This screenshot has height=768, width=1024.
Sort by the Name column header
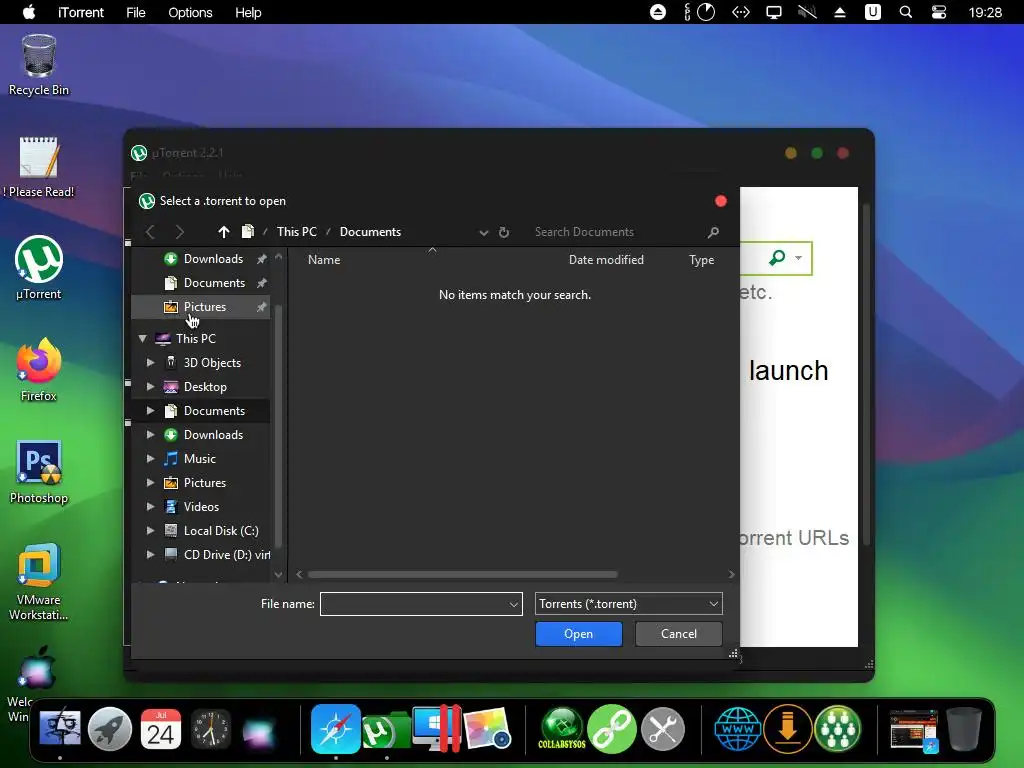324,260
